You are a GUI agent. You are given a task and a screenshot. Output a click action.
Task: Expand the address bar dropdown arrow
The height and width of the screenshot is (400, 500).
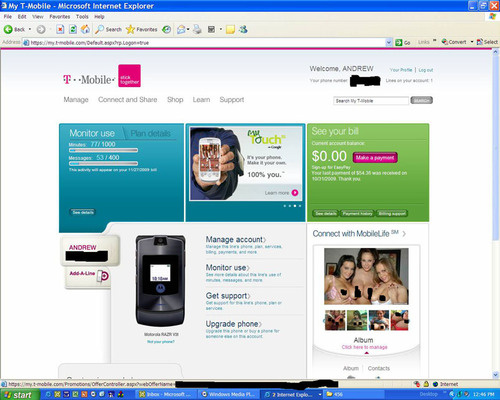click(x=389, y=43)
